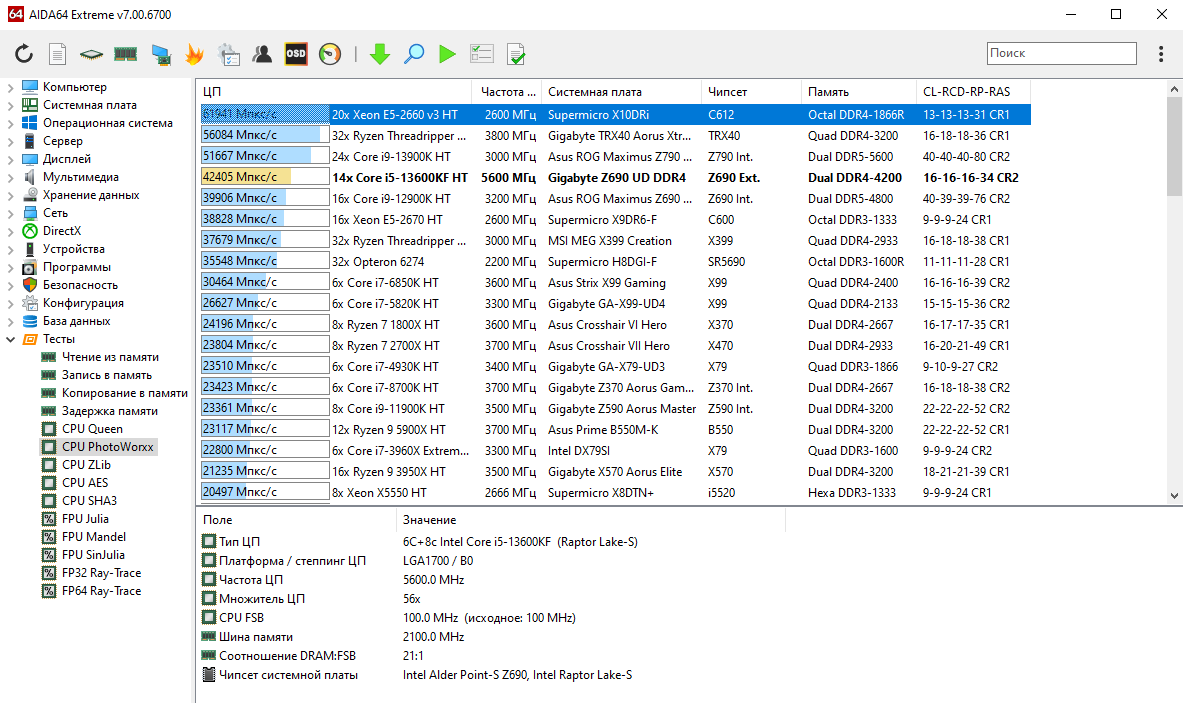Sort by CL-RCD-RP-RAS column header
This screenshot has width=1183, height=703.
(x=973, y=91)
